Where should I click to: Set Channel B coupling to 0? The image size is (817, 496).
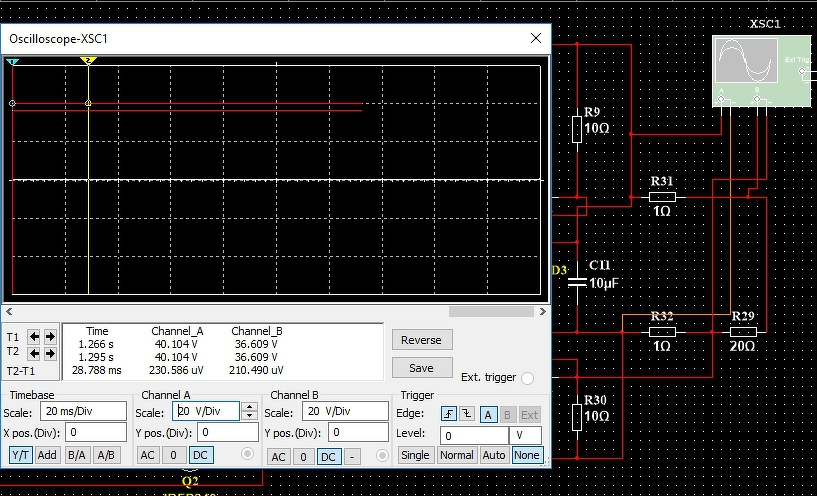(x=303, y=457)
